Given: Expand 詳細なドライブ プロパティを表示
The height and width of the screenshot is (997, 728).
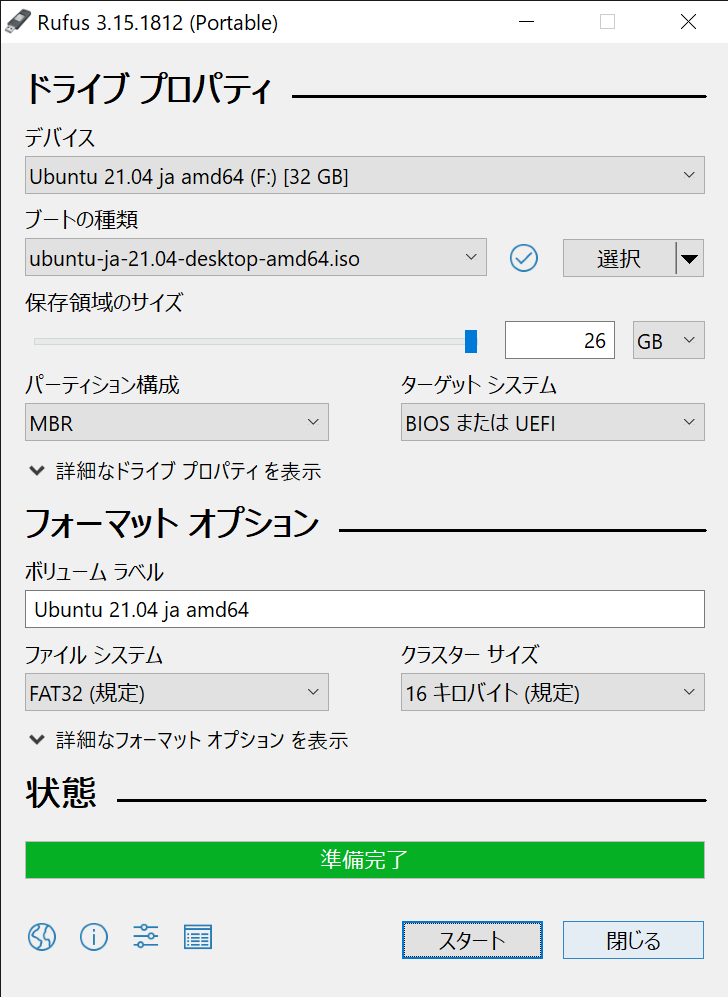Looking at the screenshot, I should (175, 471).
